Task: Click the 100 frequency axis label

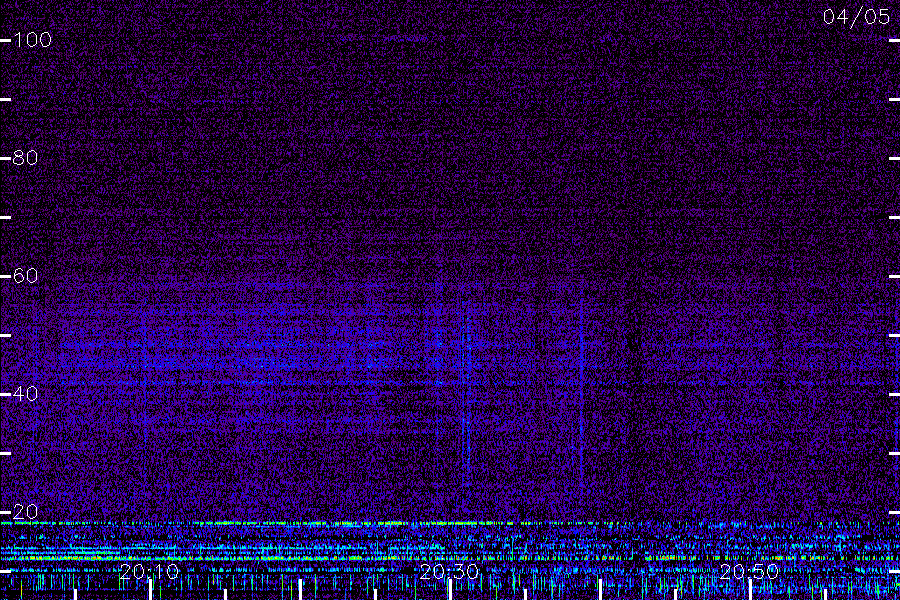Action: coord(32,40)
